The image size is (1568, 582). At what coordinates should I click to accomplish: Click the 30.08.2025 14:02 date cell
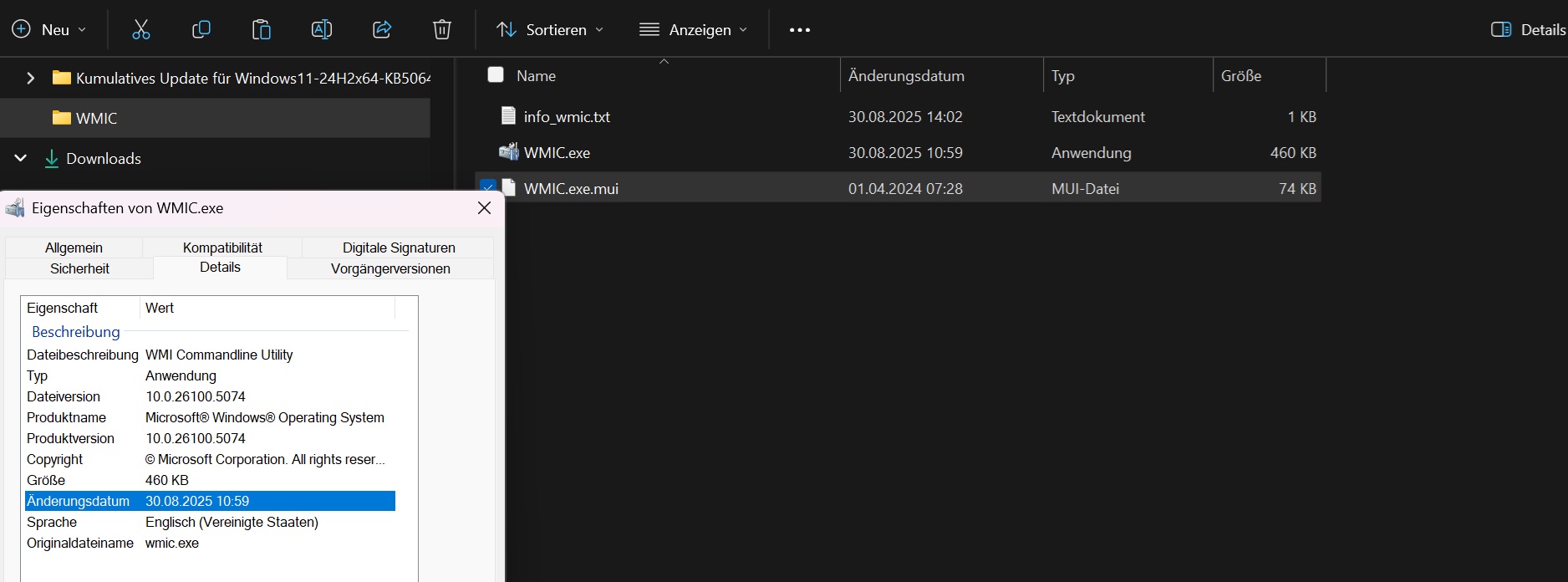click(905, 116)
